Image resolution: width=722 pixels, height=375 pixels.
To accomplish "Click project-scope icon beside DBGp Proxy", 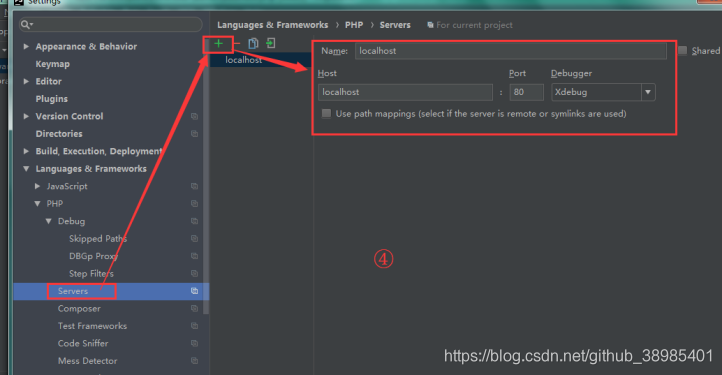I will tap(194, 256).
